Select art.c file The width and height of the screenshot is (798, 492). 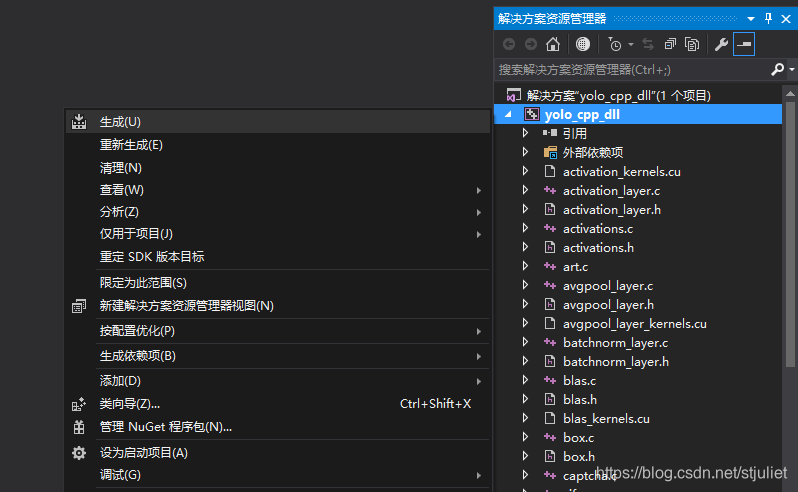575,267
